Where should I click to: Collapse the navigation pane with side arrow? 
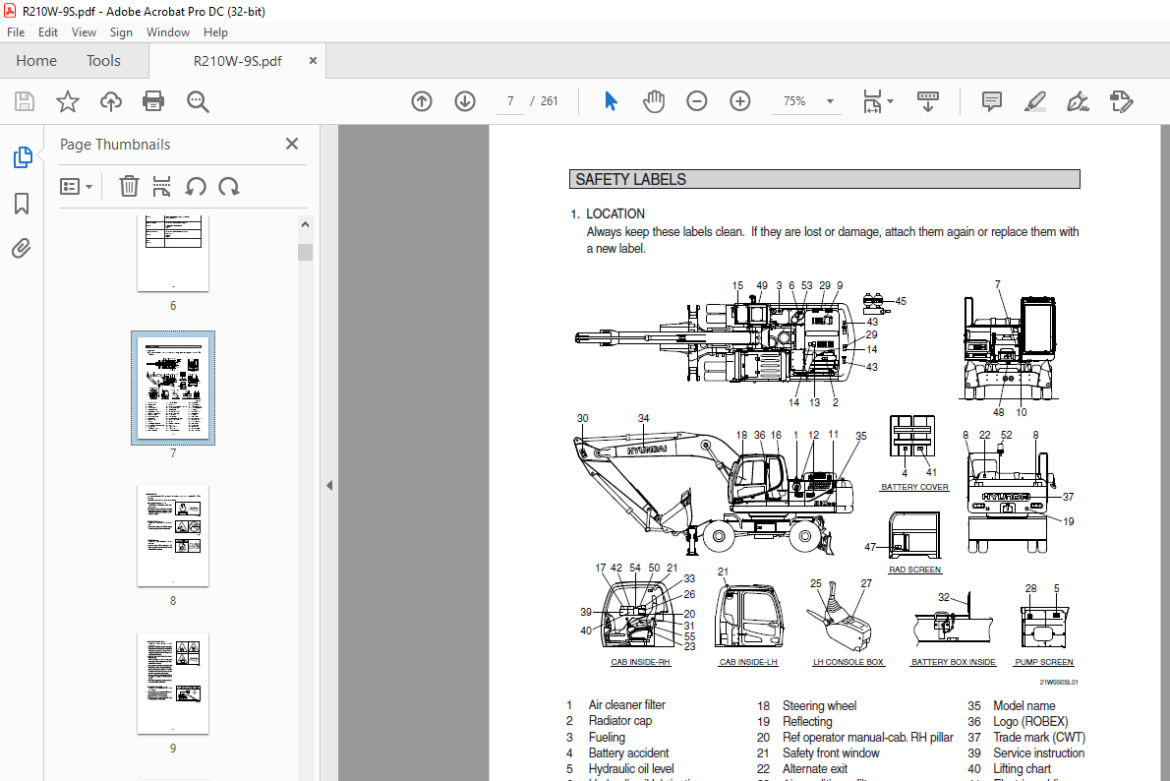tap(329, 485)
